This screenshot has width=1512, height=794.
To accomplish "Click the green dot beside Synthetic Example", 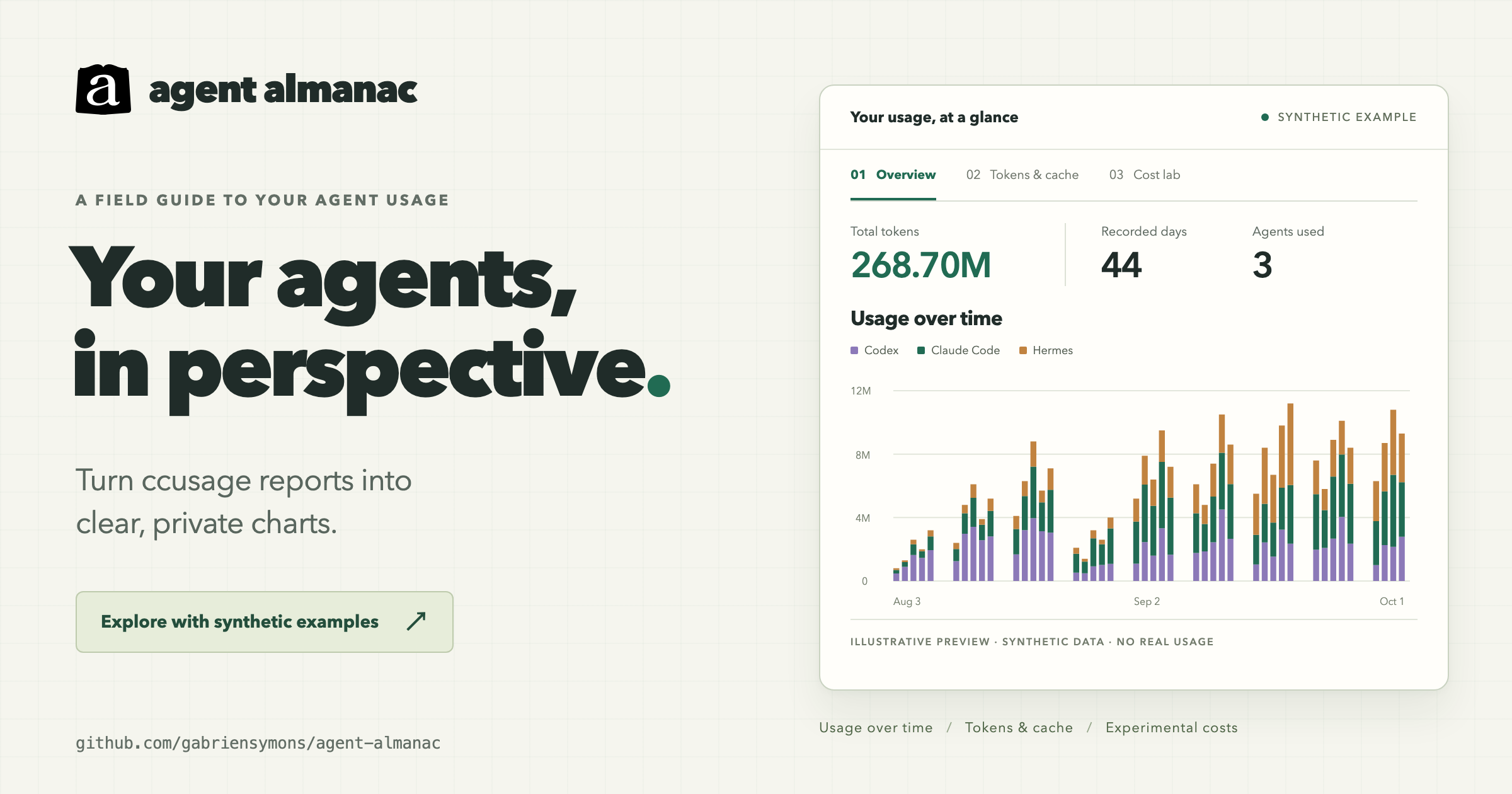I will click(1264, 117).
